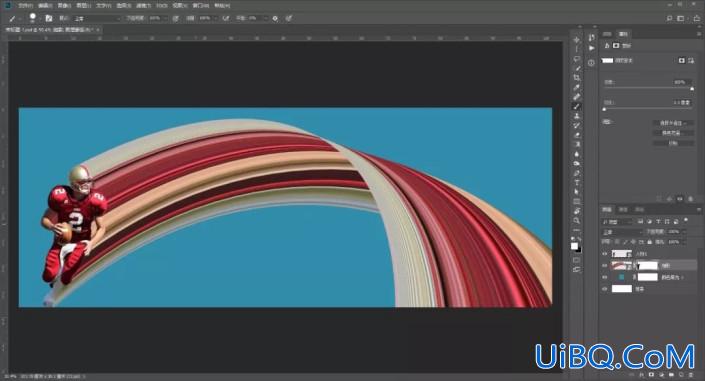Toggle pressure for opacity
This screenshot has width=705, height=381.
(175, 18)
